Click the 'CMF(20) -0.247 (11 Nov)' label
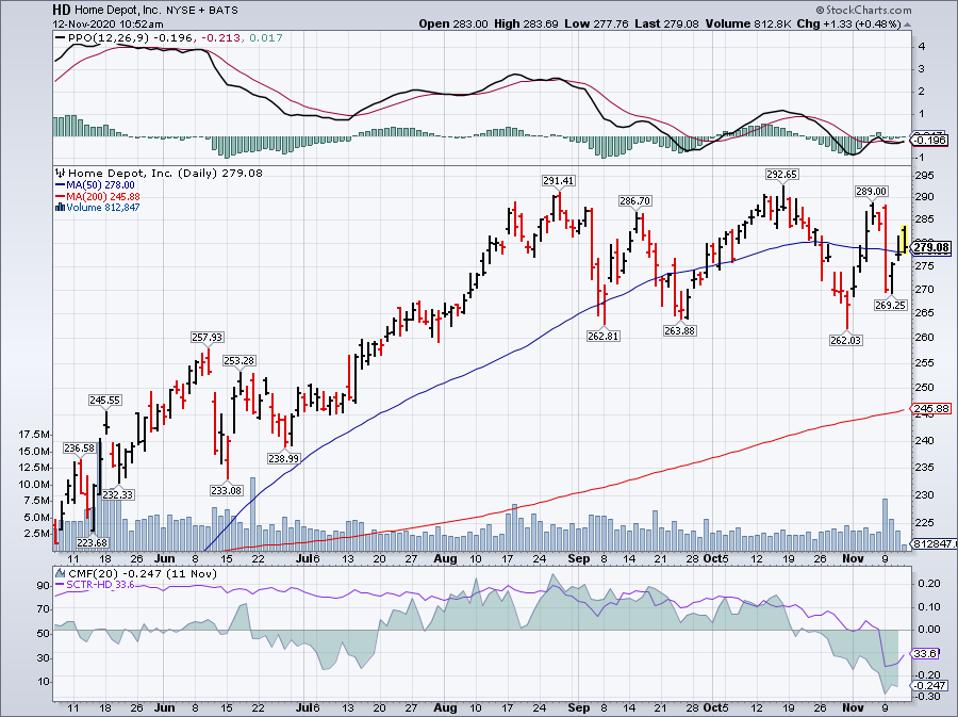The width and height of the screenshot is (958, 717). point(141,574)
